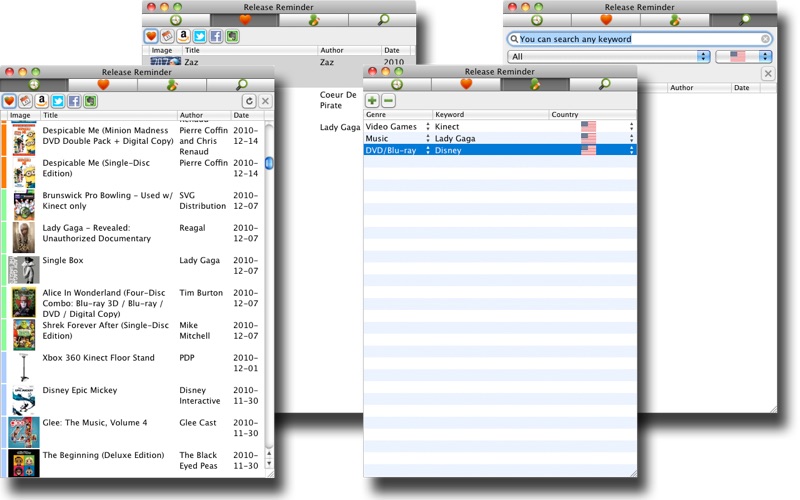Image resolution: width=800 pixels, height=500 pixels.
Task: Switch to clock tab in the front-left window
Action: tap(34, 85)
